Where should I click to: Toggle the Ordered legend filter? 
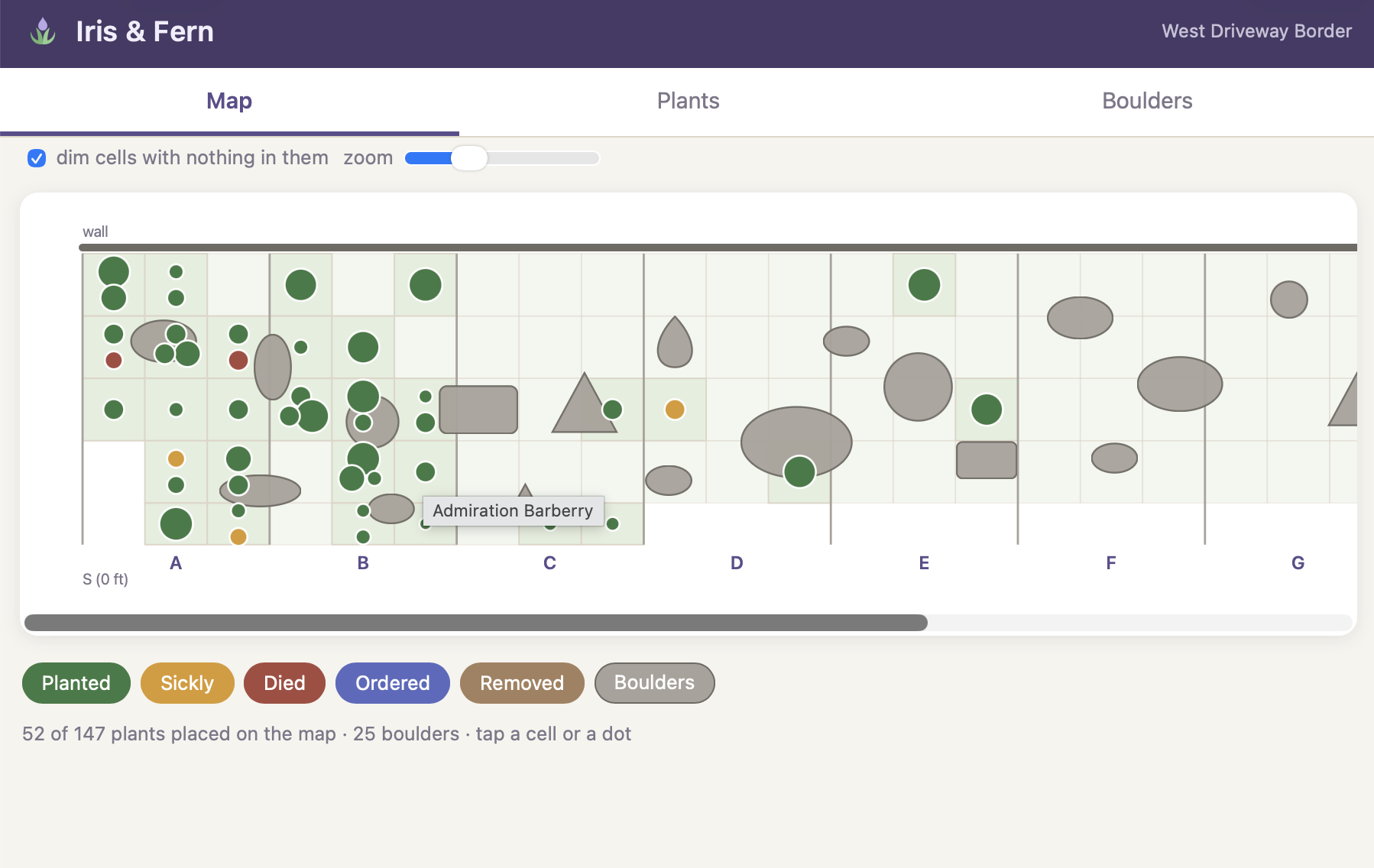pos(393,683)
